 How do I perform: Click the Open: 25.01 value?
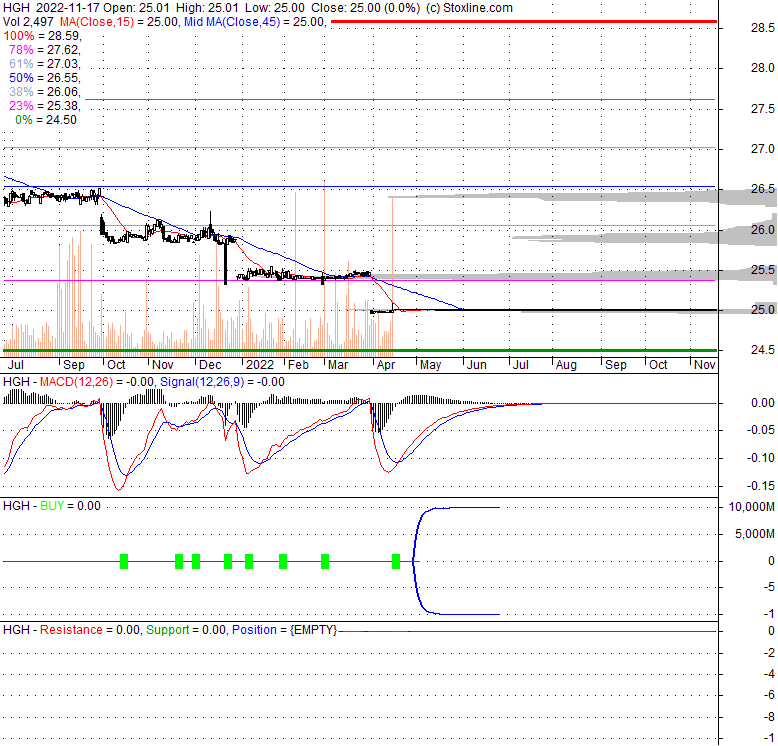click(x=136, y=8)
